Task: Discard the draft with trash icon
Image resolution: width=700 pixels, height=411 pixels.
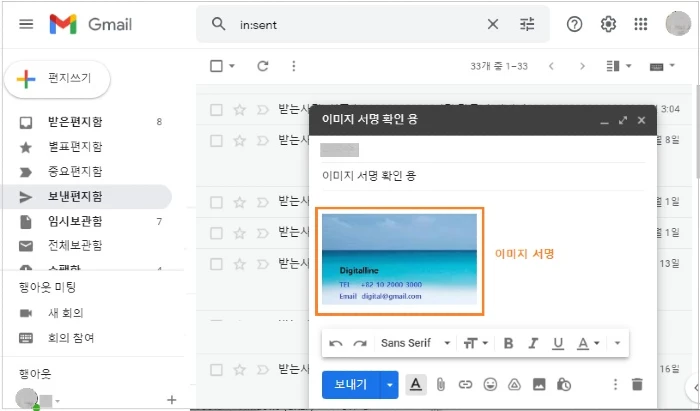Action: [637, 384]
